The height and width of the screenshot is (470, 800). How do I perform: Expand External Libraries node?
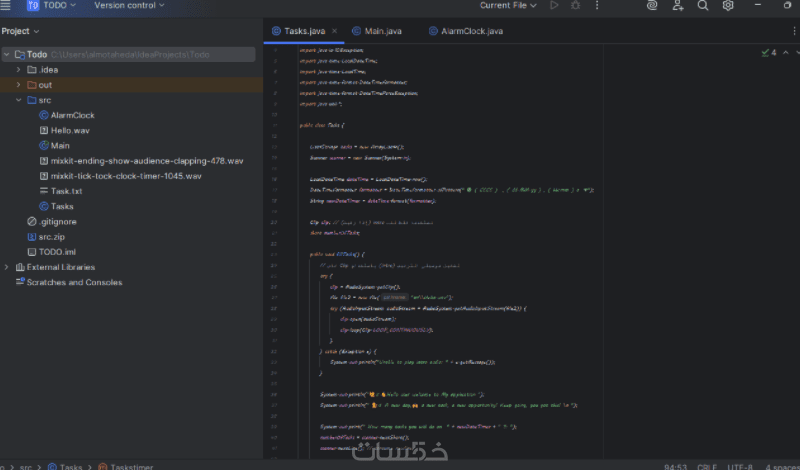tap(7, 267)
